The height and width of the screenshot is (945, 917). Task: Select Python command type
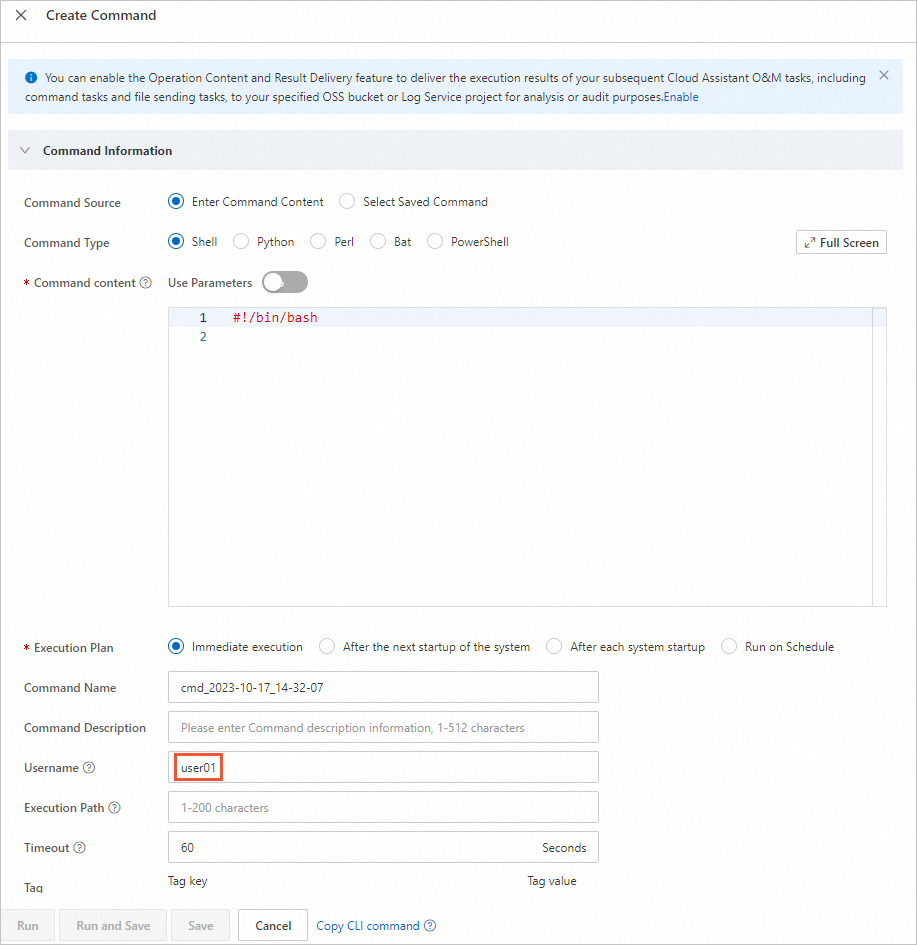241,242
